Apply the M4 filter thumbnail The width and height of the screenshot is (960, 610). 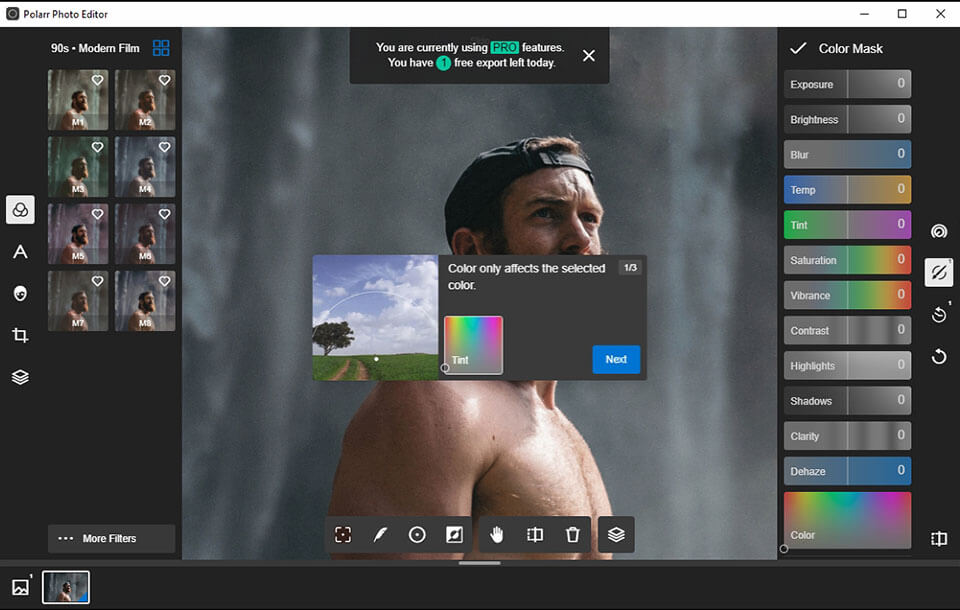click(145, 167)
